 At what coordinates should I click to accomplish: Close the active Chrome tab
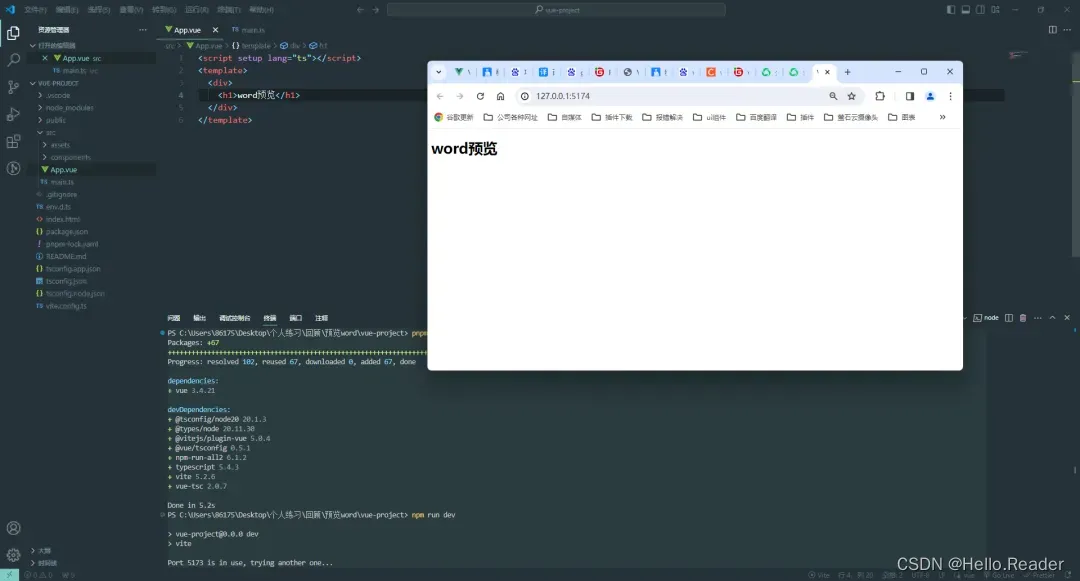pyautogui.click(x=827, y=72)
